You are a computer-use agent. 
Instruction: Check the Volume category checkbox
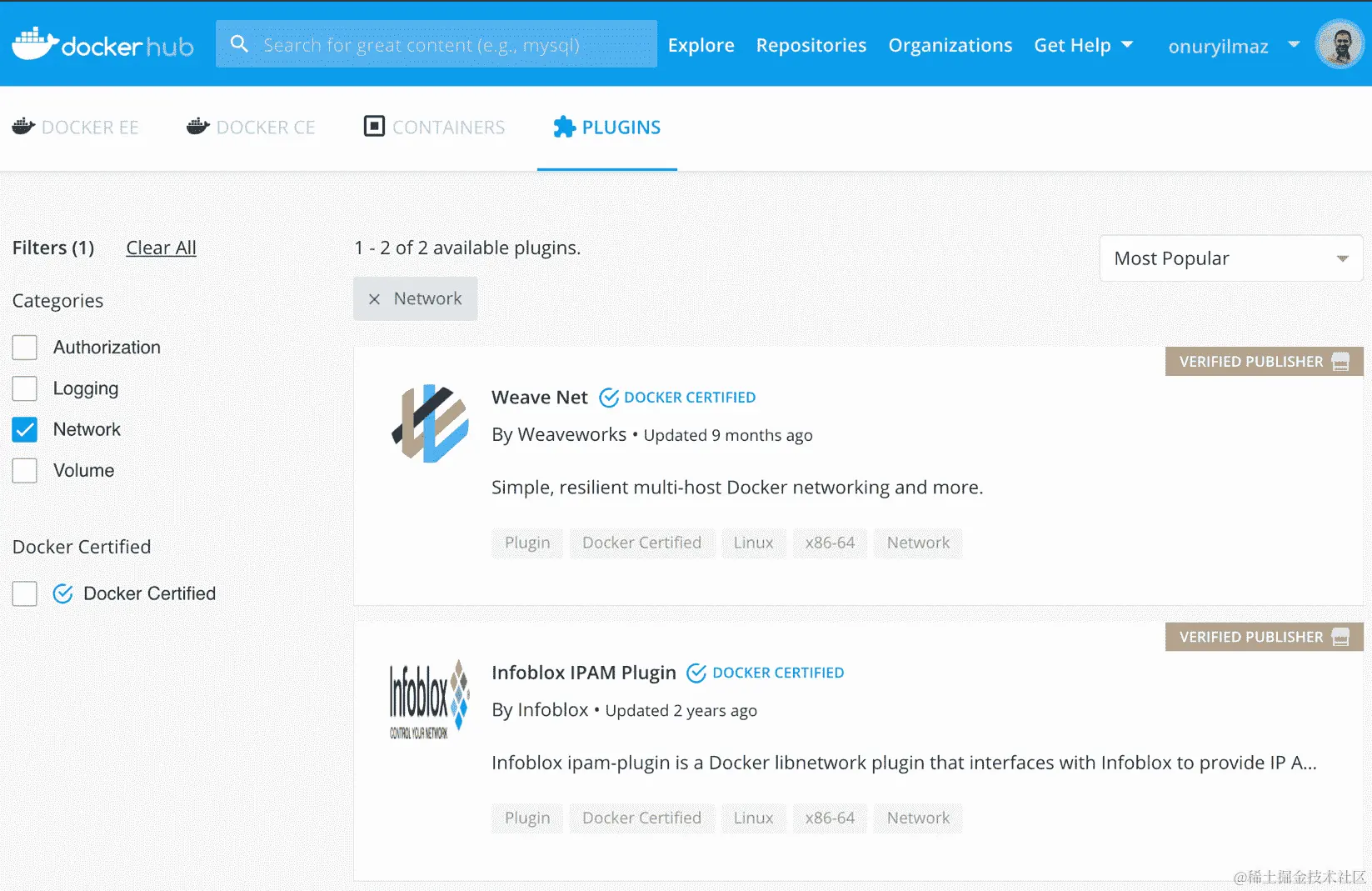coord(25,471)
